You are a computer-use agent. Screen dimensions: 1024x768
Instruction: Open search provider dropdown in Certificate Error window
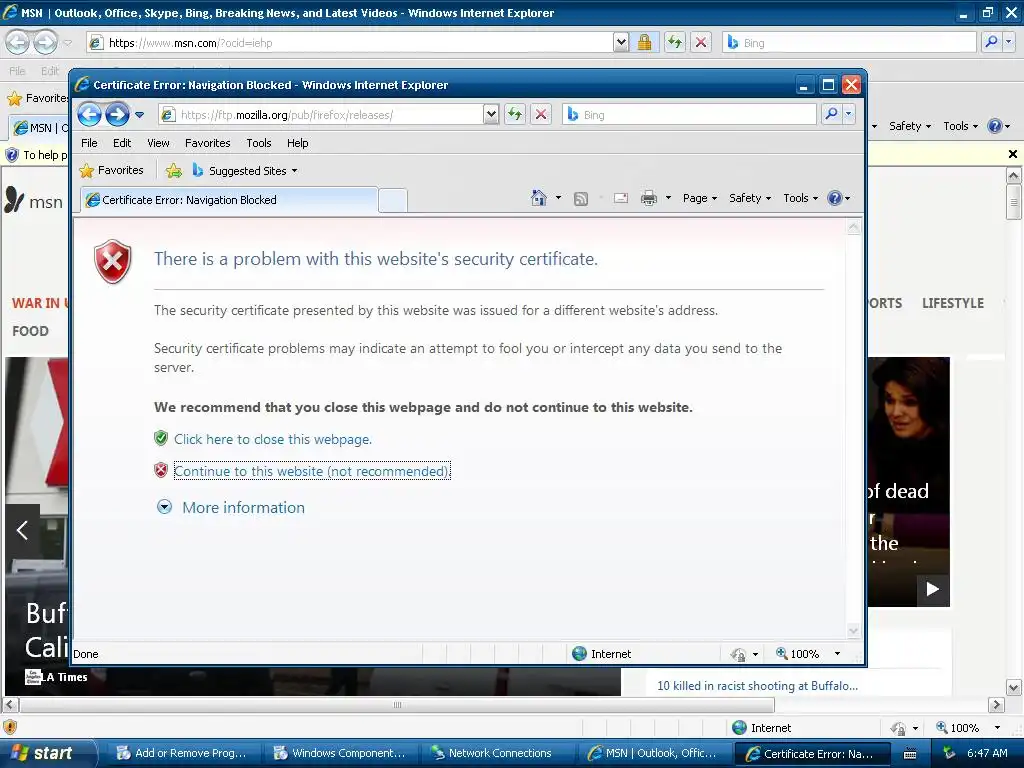coord(848,115)
